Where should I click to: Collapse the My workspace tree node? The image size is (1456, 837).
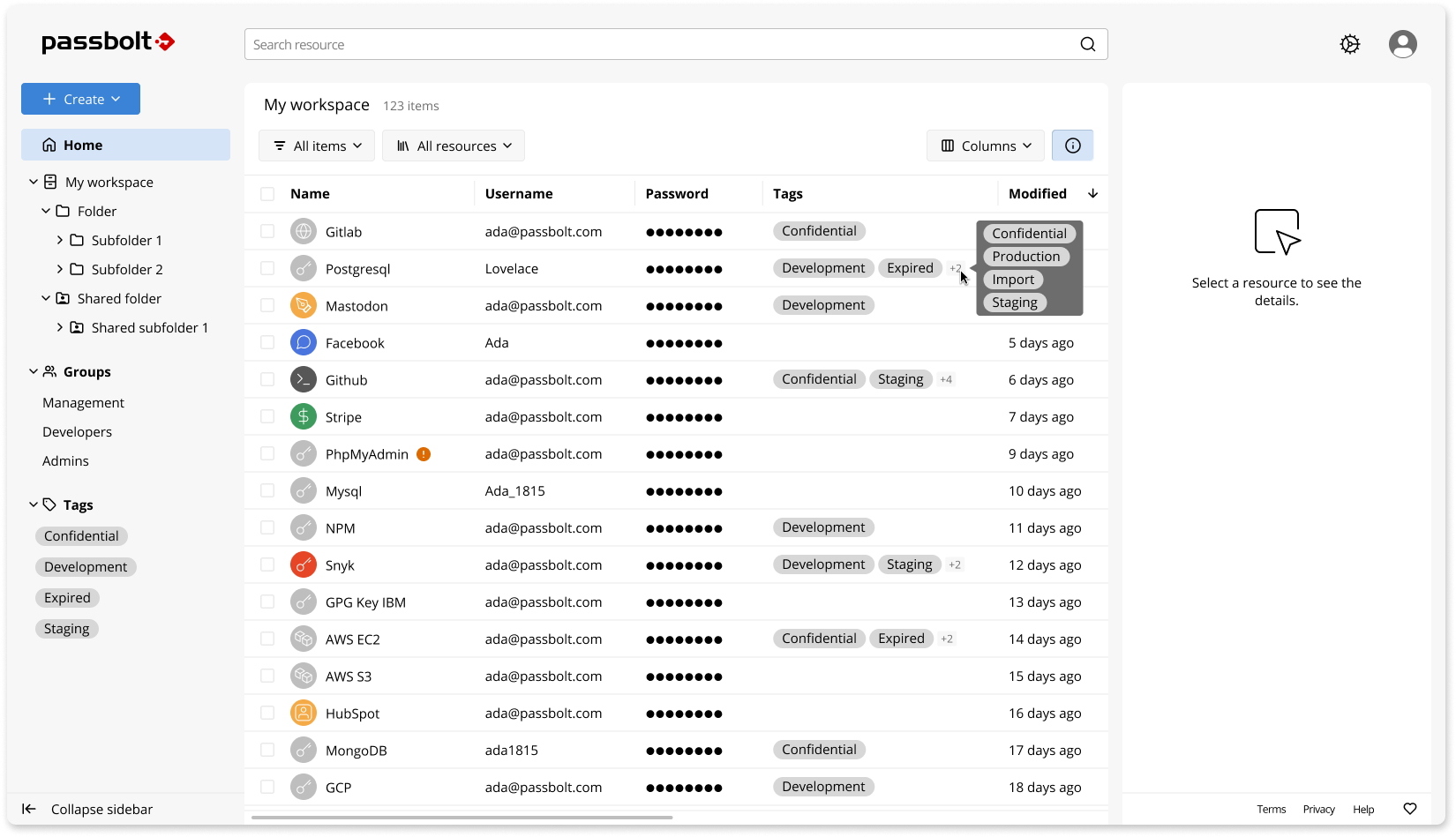point(34,182)
